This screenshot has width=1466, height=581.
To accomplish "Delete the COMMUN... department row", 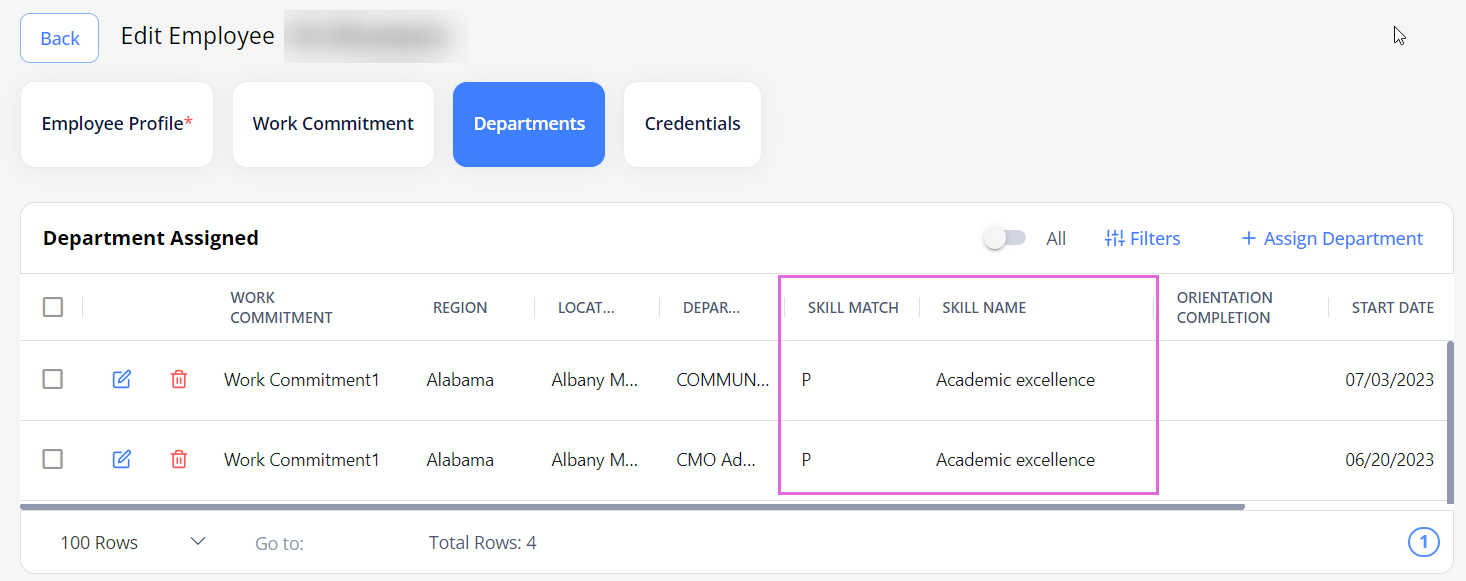I will [x=179, y=379].
